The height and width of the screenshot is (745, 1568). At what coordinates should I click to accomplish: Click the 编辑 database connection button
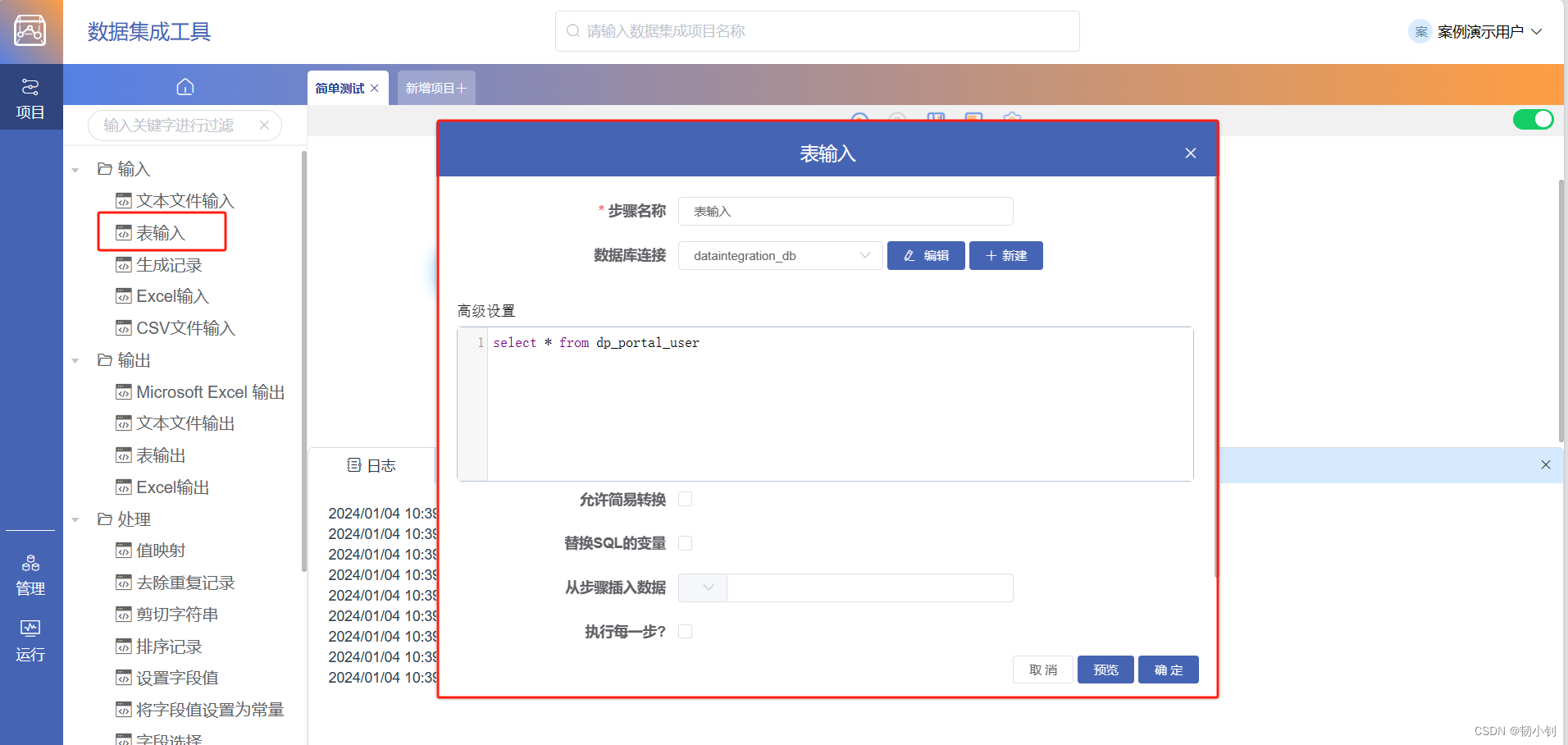coord(926,255)
